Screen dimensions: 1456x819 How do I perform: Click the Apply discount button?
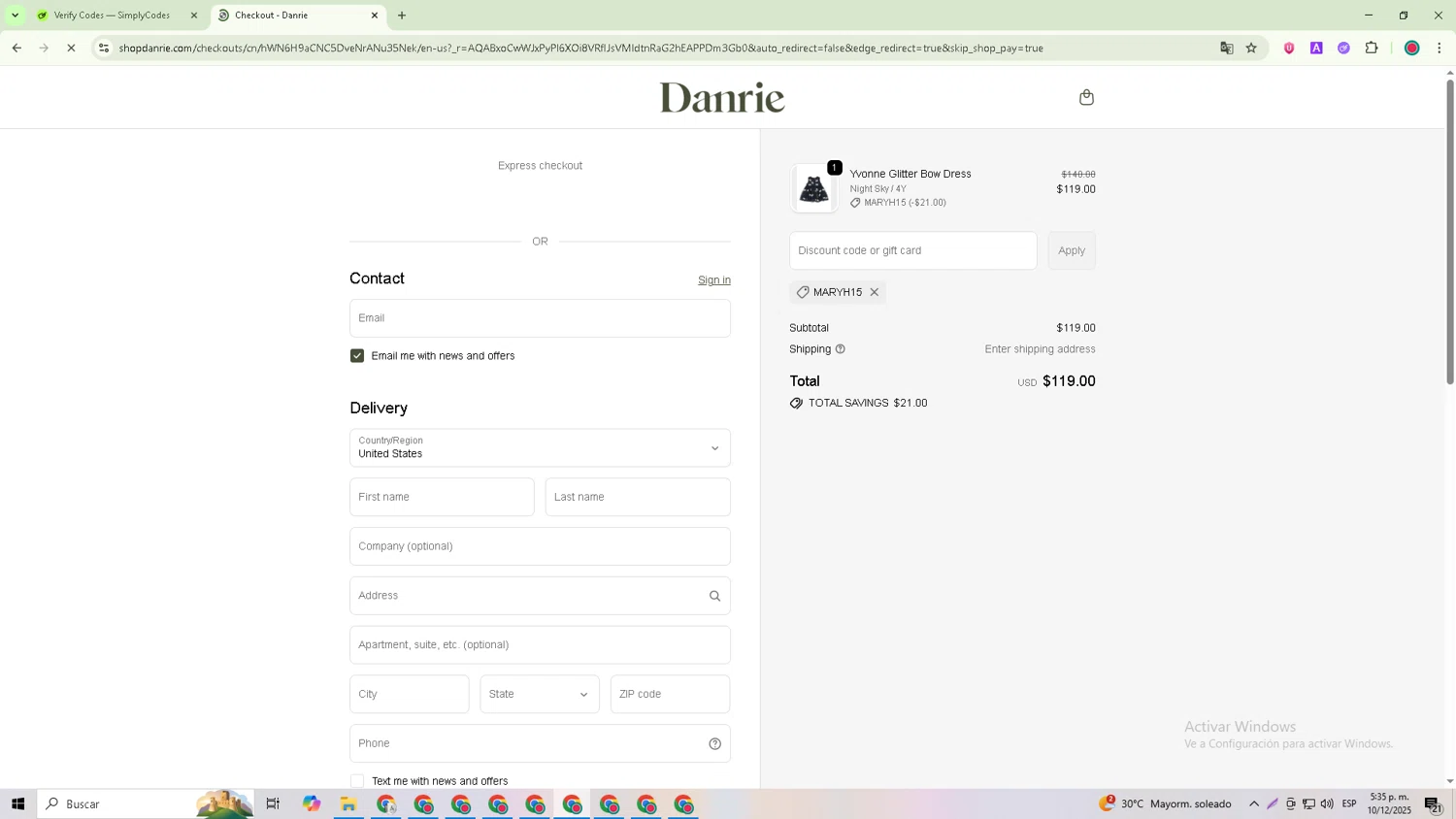[1072, 250]
